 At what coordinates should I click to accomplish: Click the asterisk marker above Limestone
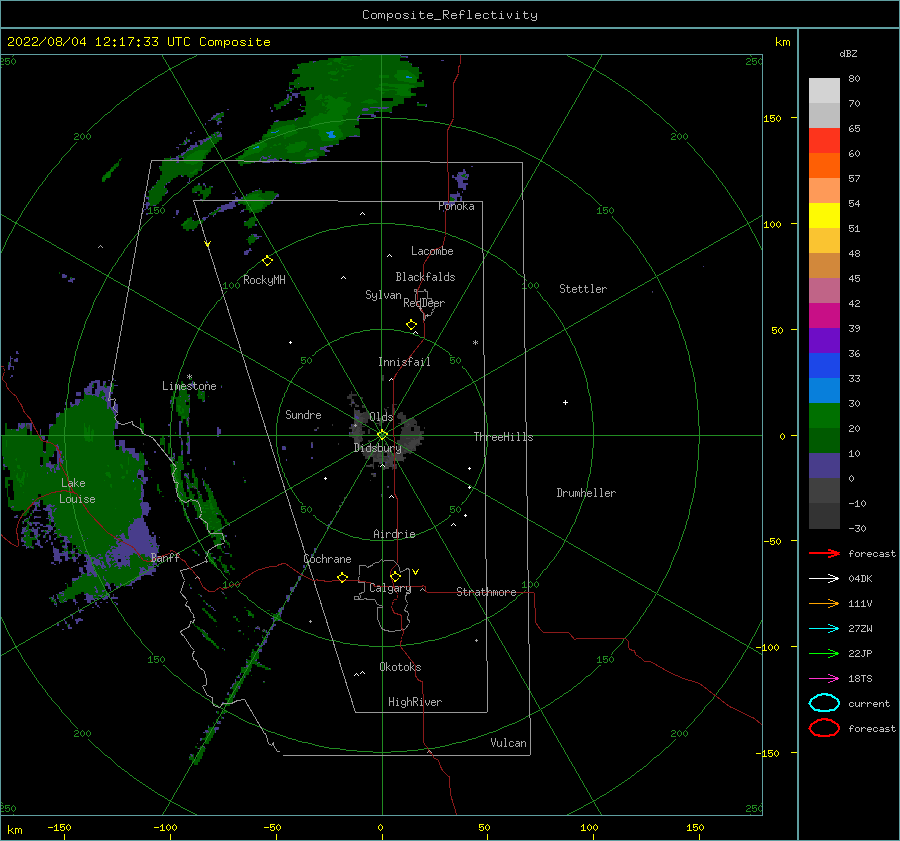click(189, 377)
